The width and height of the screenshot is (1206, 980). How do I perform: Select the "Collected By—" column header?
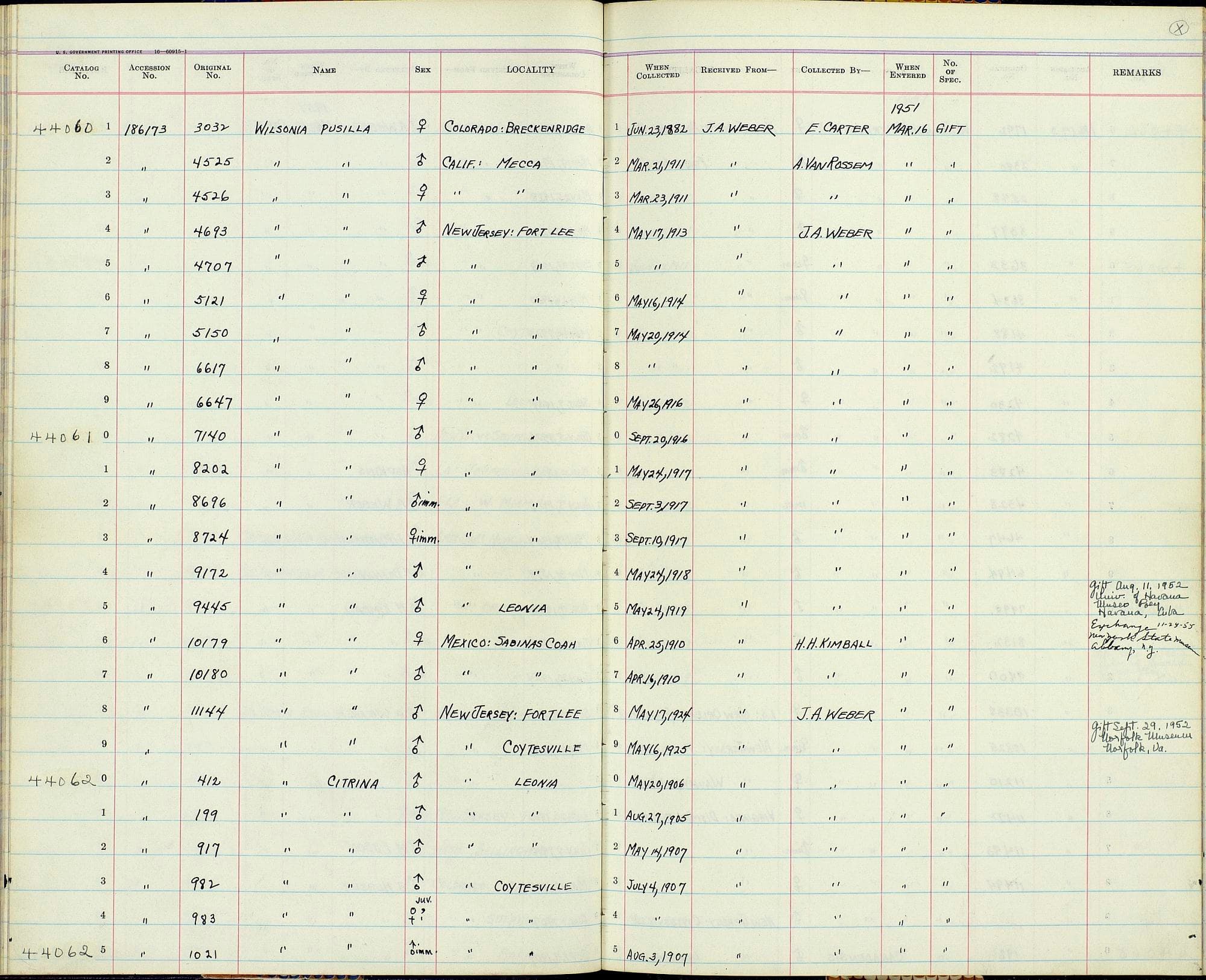pyautogui.click(x=836, y=70)
